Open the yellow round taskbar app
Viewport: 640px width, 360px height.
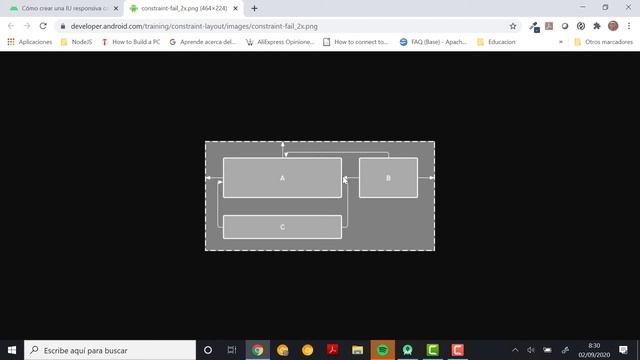pyautogui.click(x=307, y=350)
